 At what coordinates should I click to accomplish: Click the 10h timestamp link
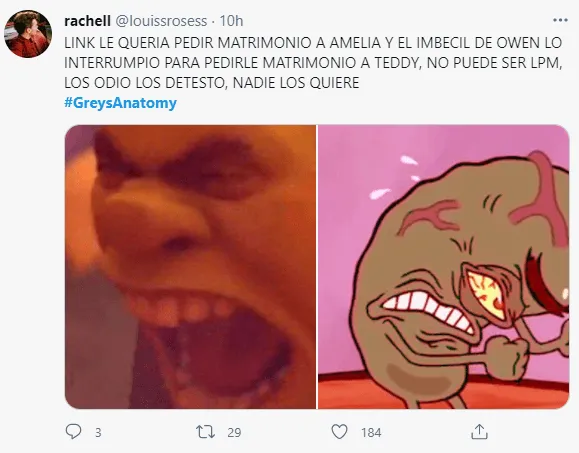click(x=232, y=21)
